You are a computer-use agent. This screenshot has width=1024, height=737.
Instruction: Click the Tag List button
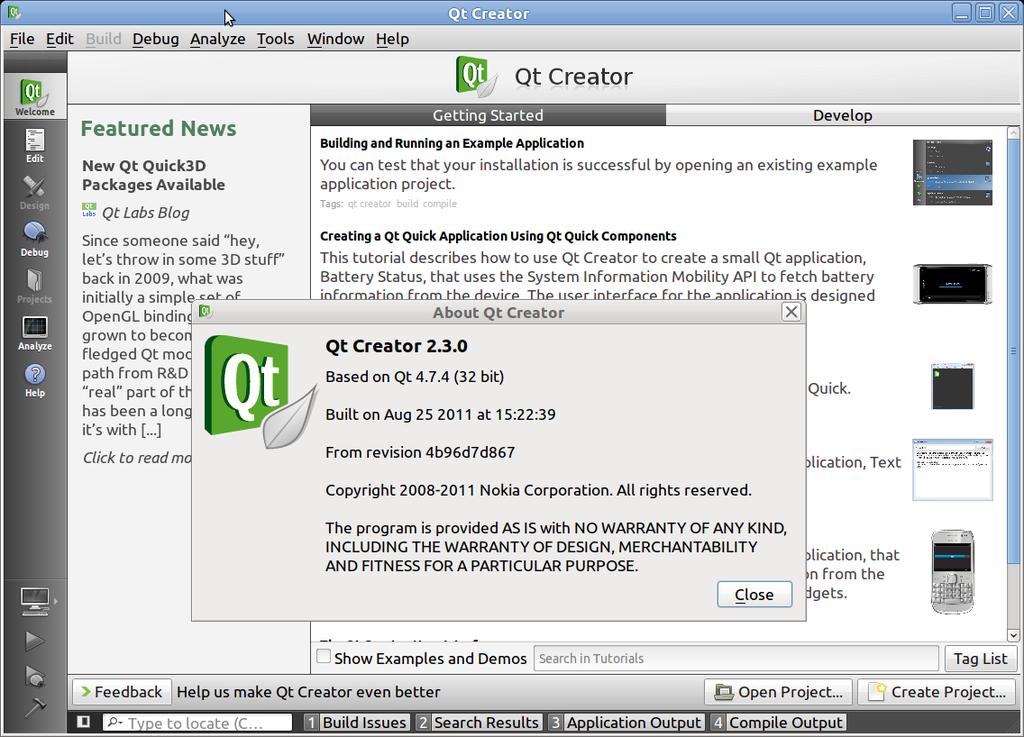(x=980, y=659)
